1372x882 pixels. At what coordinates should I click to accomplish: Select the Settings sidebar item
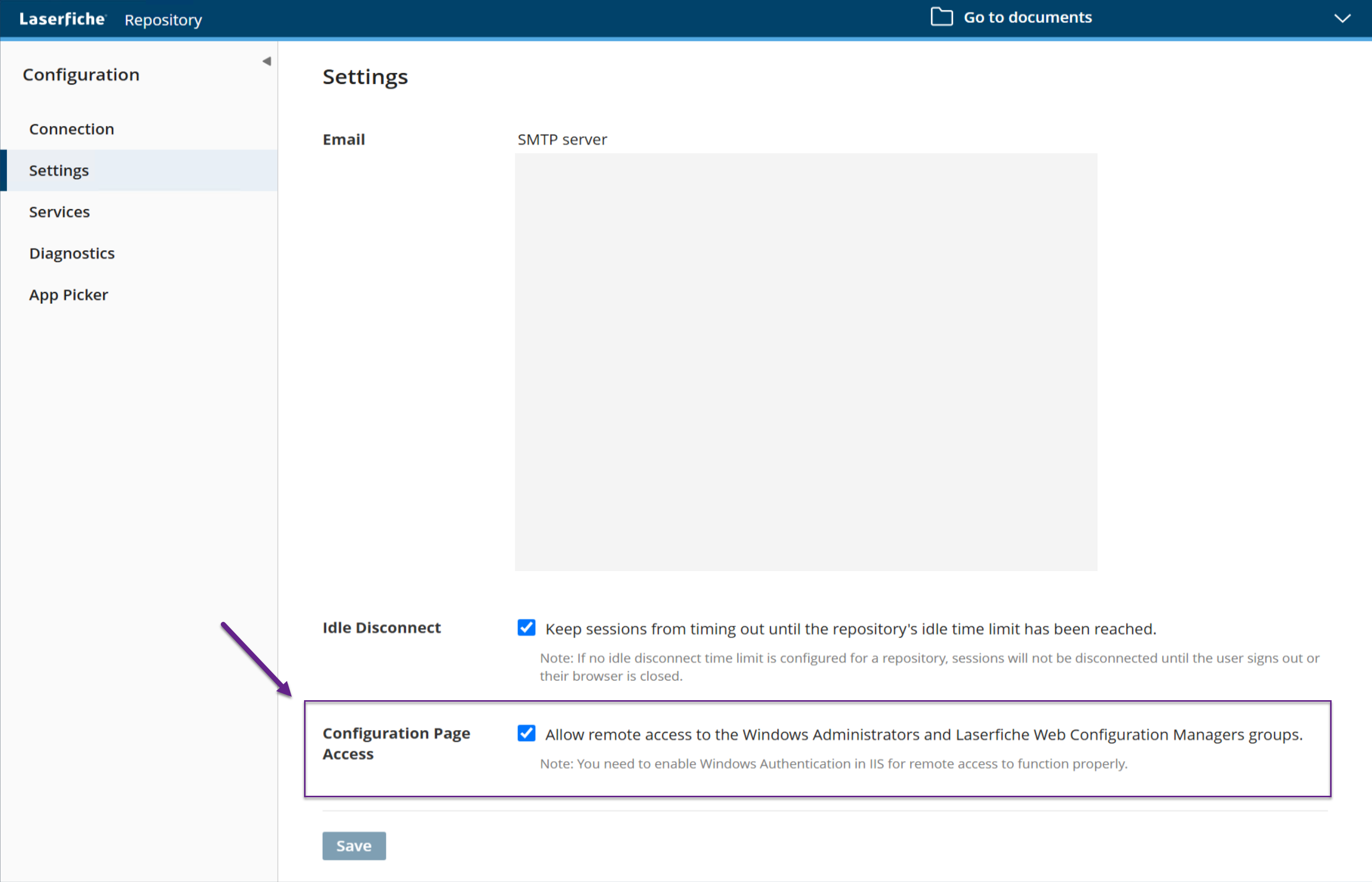pos(139,170)
